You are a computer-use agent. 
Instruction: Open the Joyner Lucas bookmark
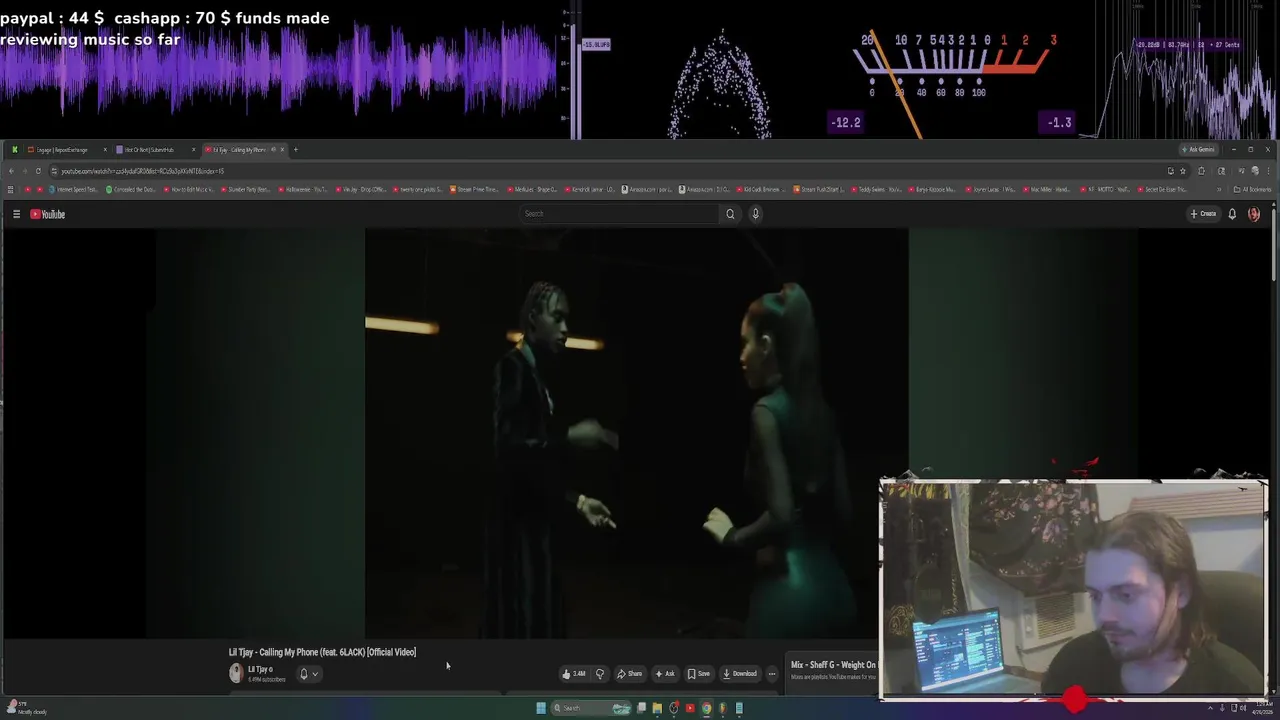click(992, 189)
